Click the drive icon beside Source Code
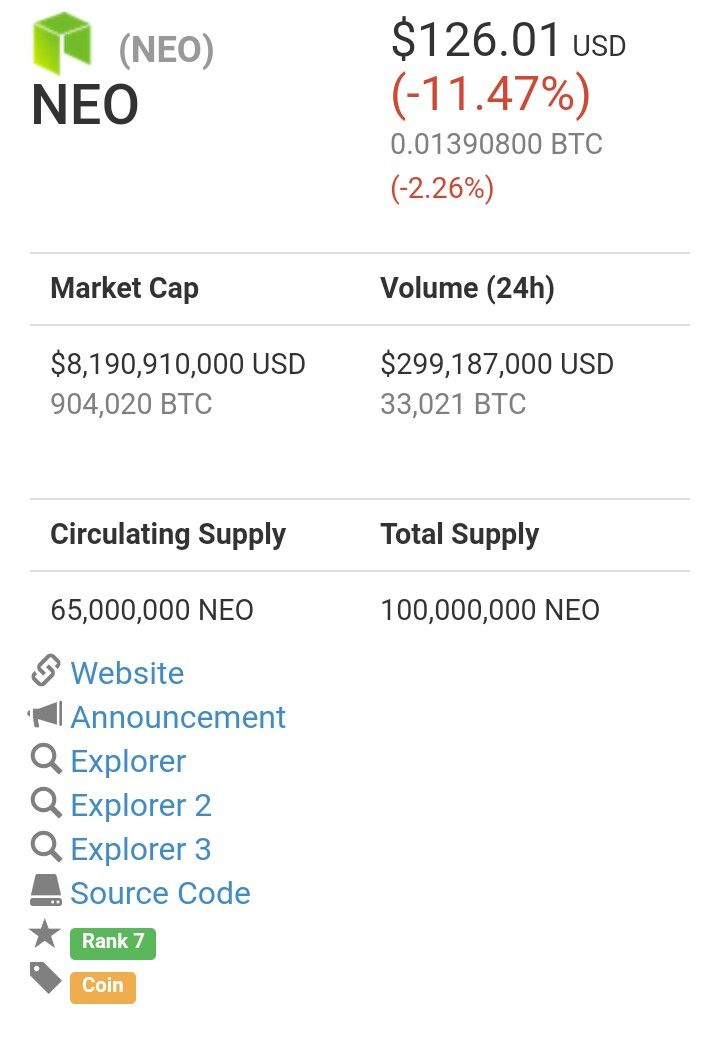 [x=46, y=890]
